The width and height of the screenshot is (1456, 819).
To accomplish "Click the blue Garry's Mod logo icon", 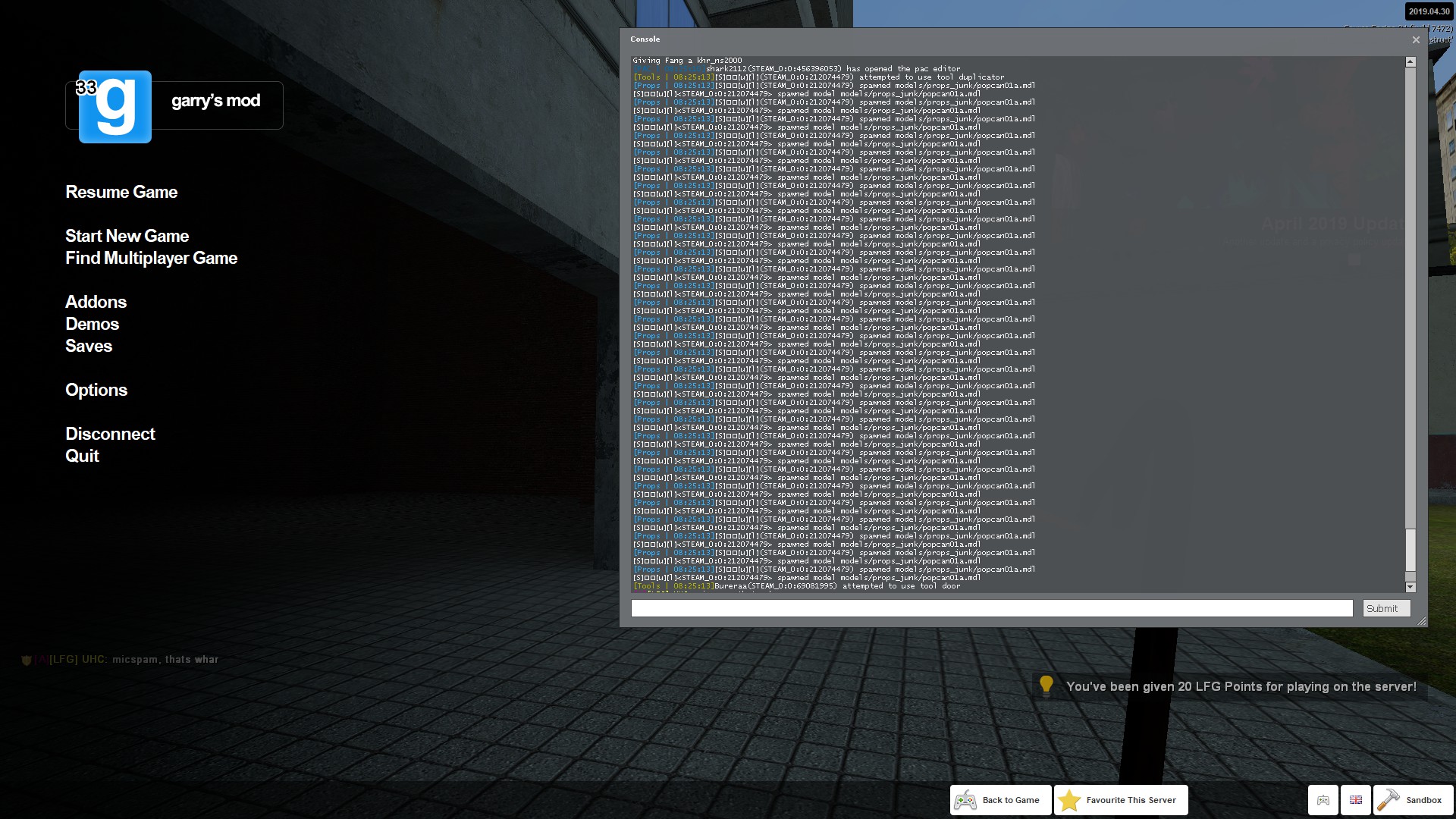I will [x=115, y=107].
